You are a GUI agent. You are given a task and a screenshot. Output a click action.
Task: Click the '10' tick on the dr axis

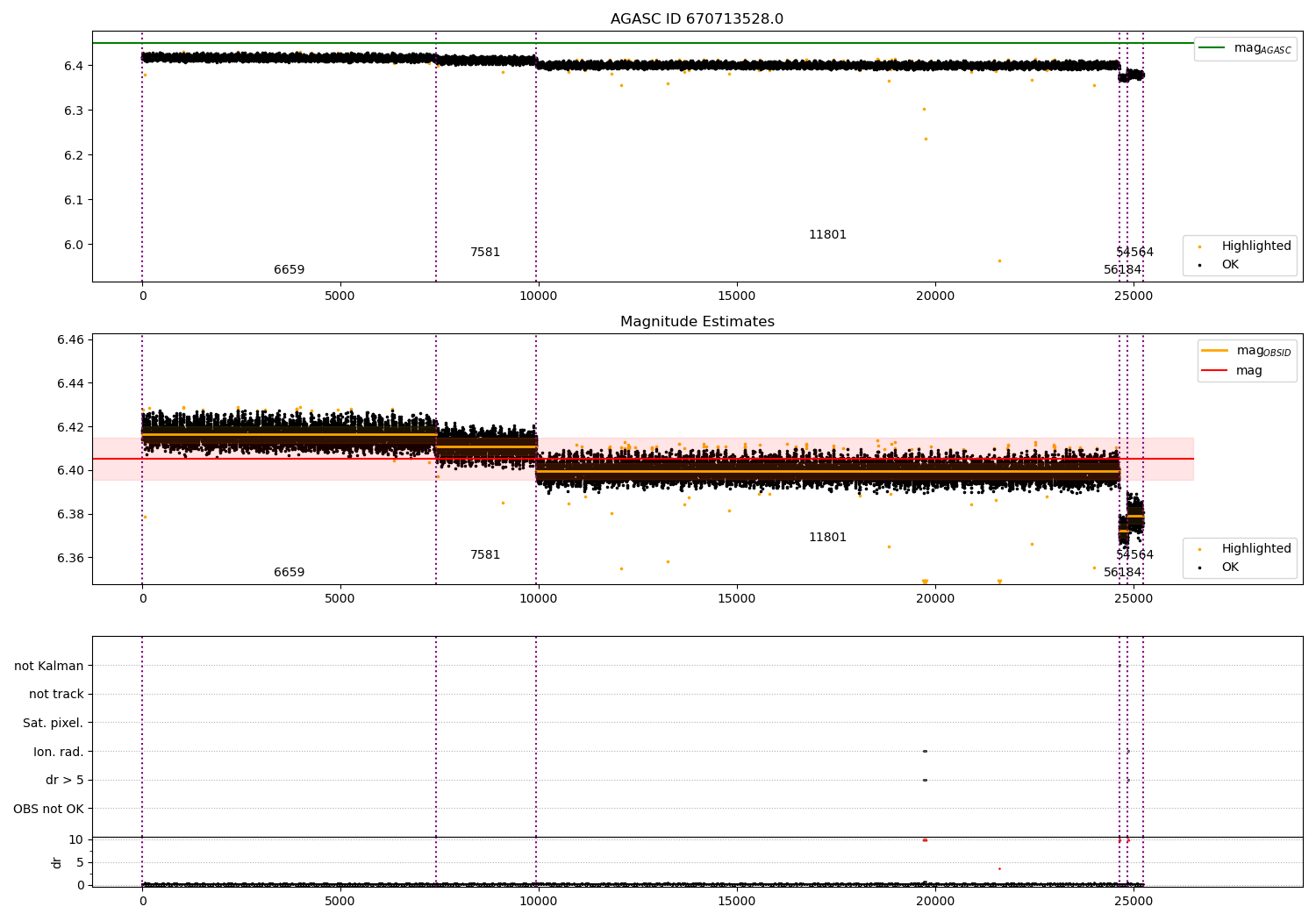76,839
